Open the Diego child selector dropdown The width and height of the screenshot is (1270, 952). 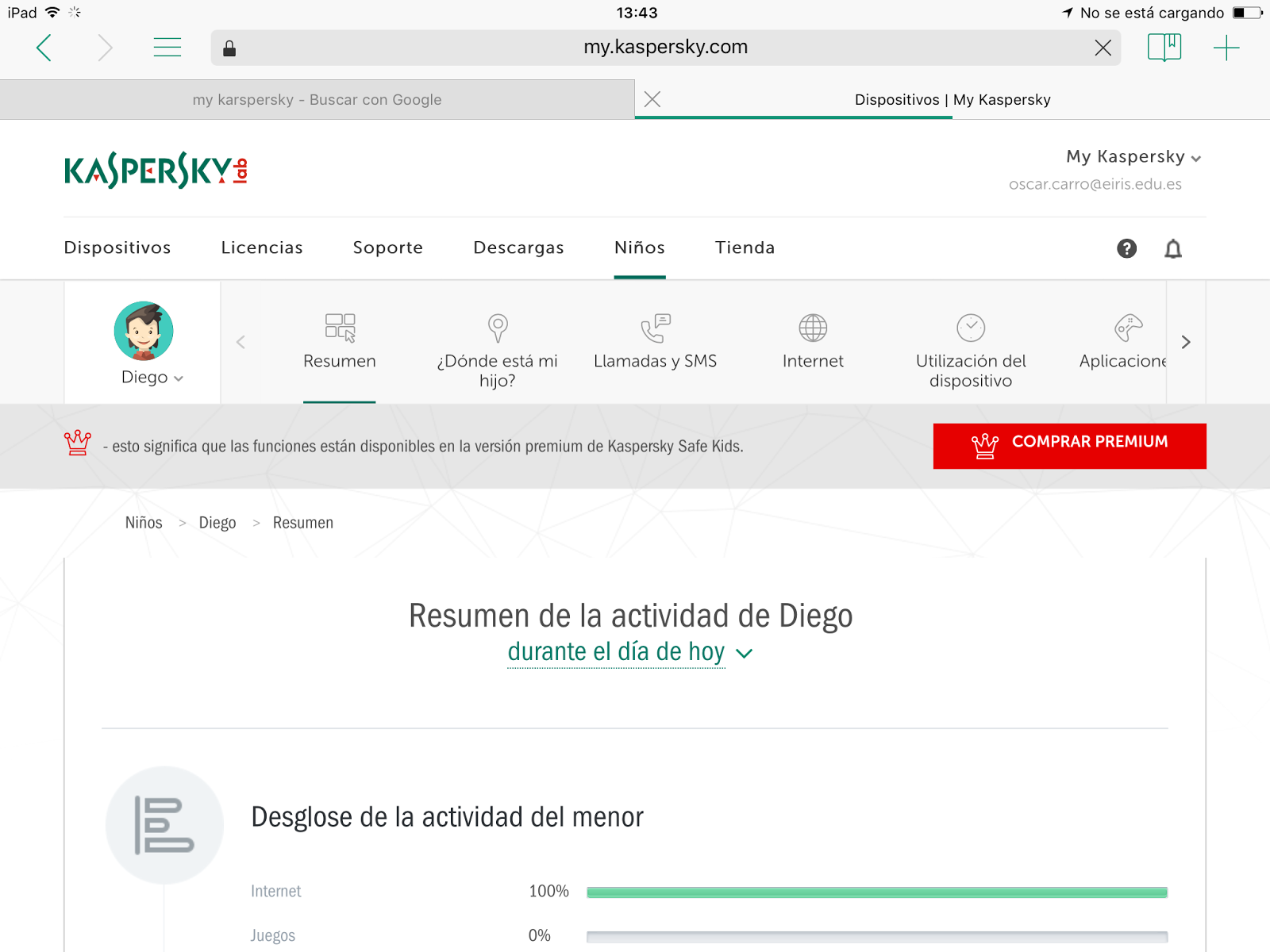click(x=152, y=378)
